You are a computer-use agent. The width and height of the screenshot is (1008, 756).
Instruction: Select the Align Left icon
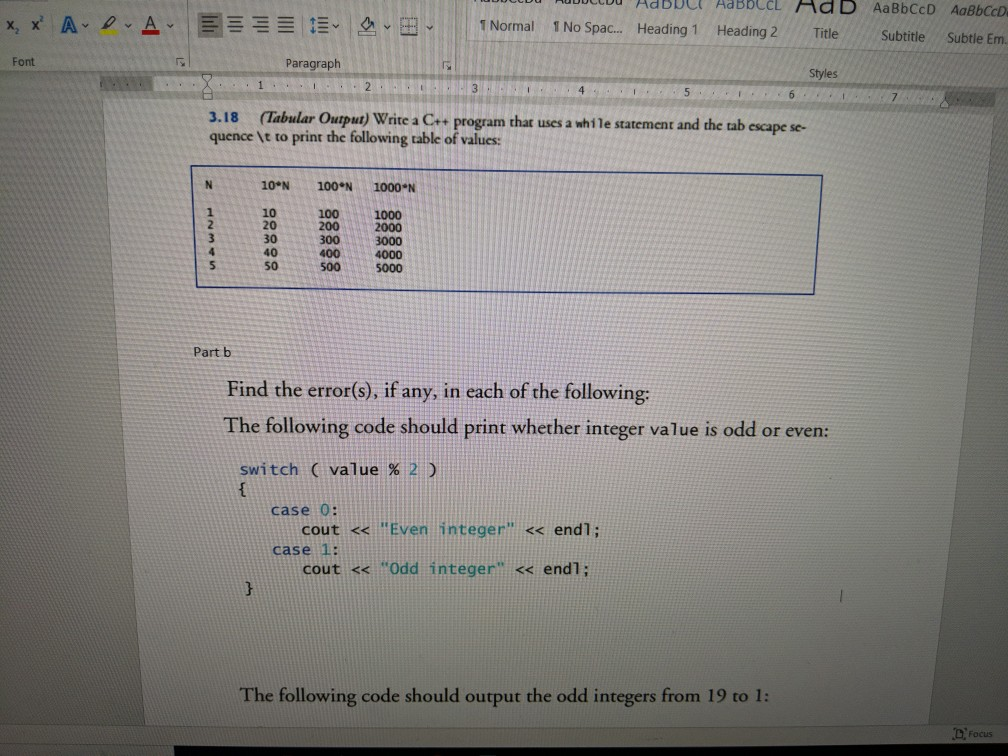[x=210, y=25]
